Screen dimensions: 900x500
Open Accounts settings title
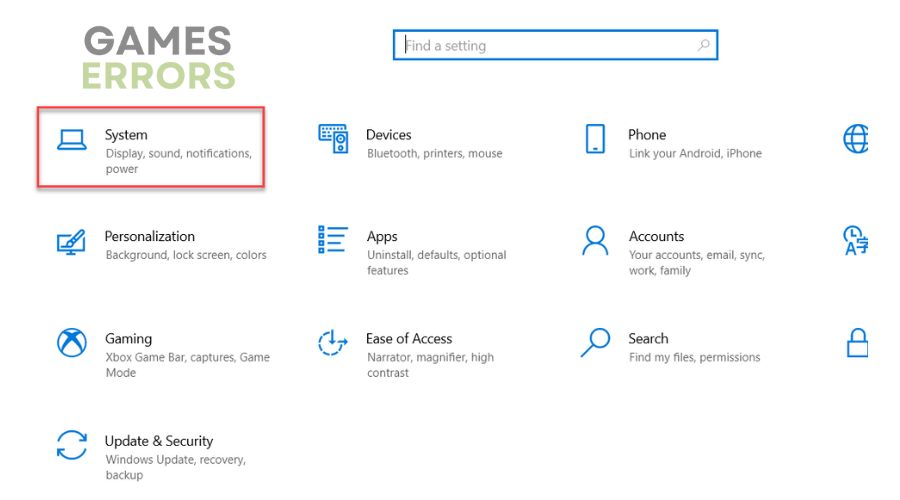point(657,237)
